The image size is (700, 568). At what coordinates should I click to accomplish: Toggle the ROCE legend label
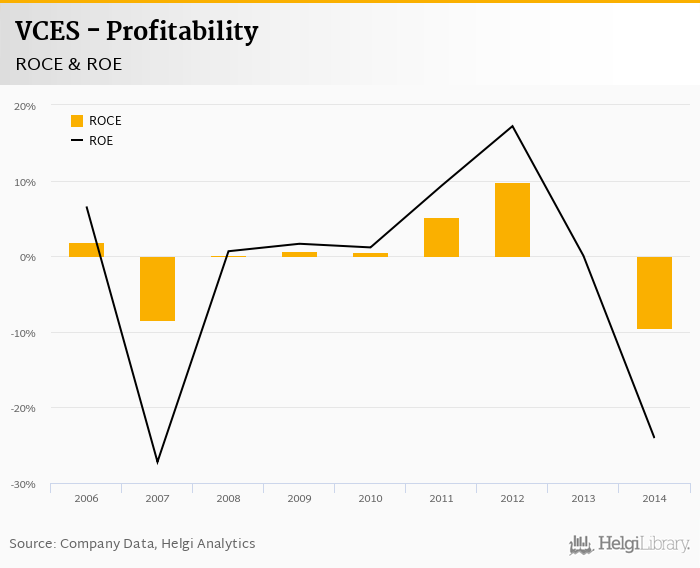[105, 121]
